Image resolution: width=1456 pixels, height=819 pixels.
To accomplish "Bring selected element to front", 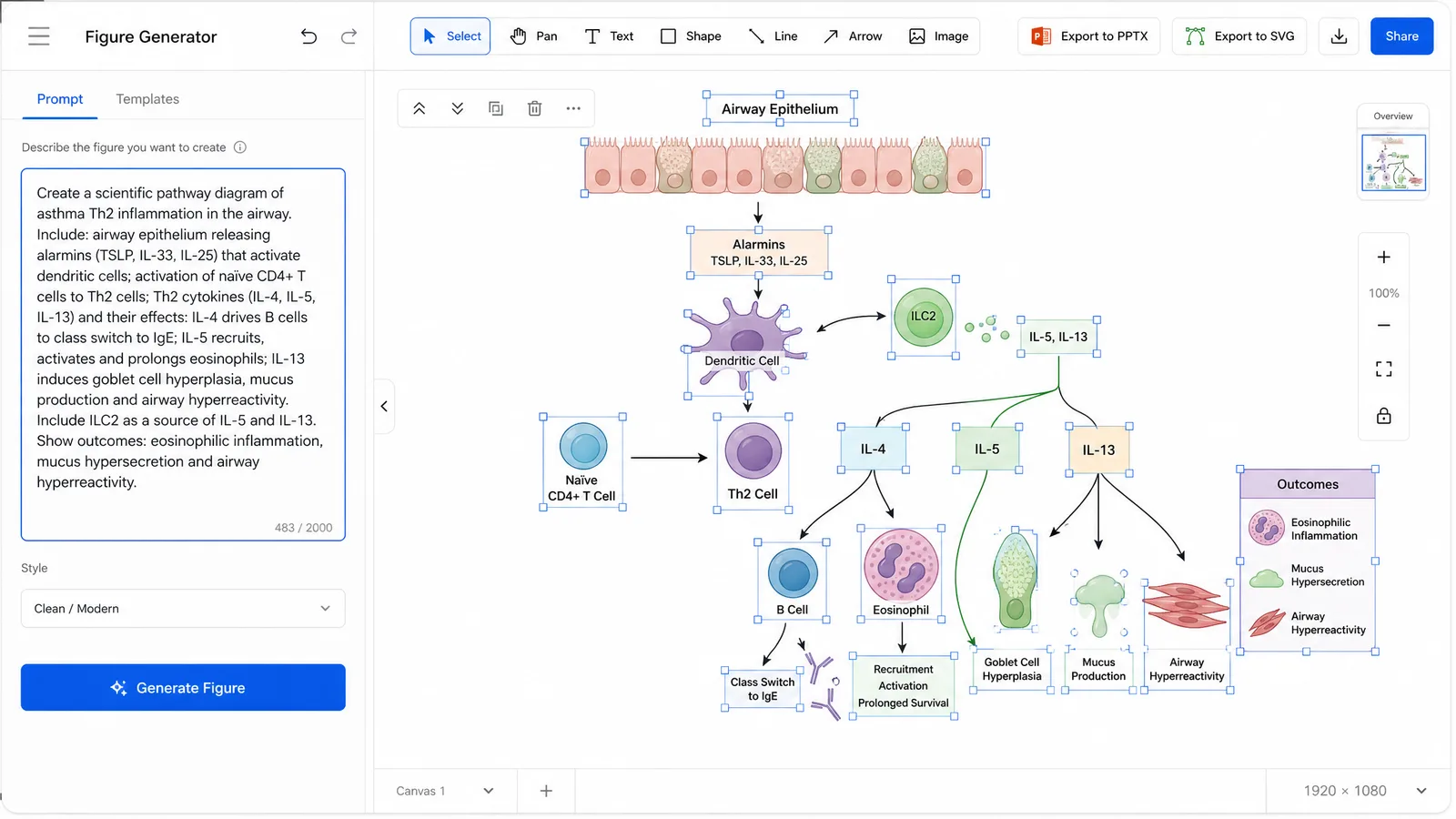I will pyautogui.click(x=420, y=108).
